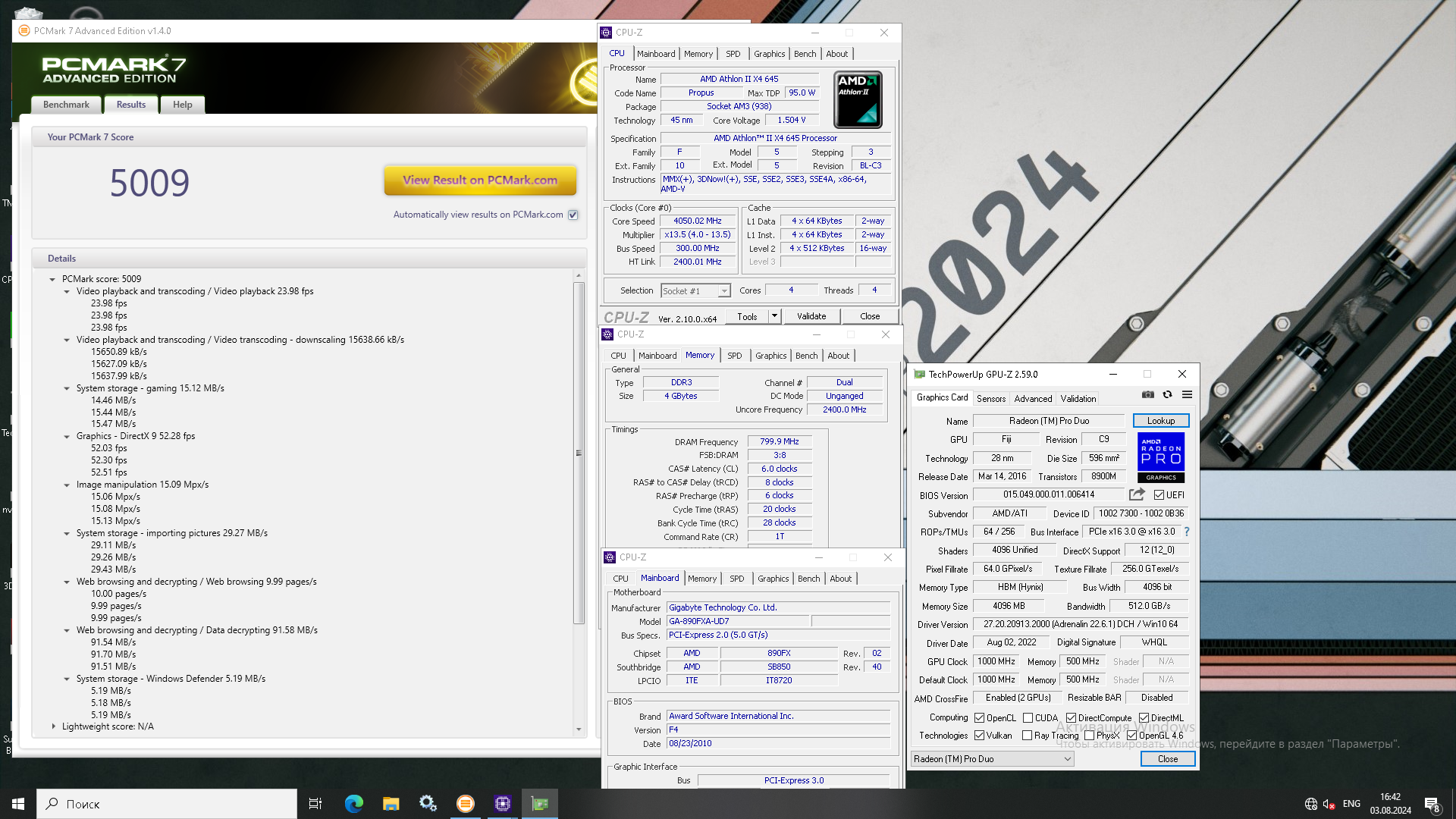Launch Microsoft Edge from taskbar
Image resolution: width=1456 pixels, height=819 pixels.
(353, 804)
